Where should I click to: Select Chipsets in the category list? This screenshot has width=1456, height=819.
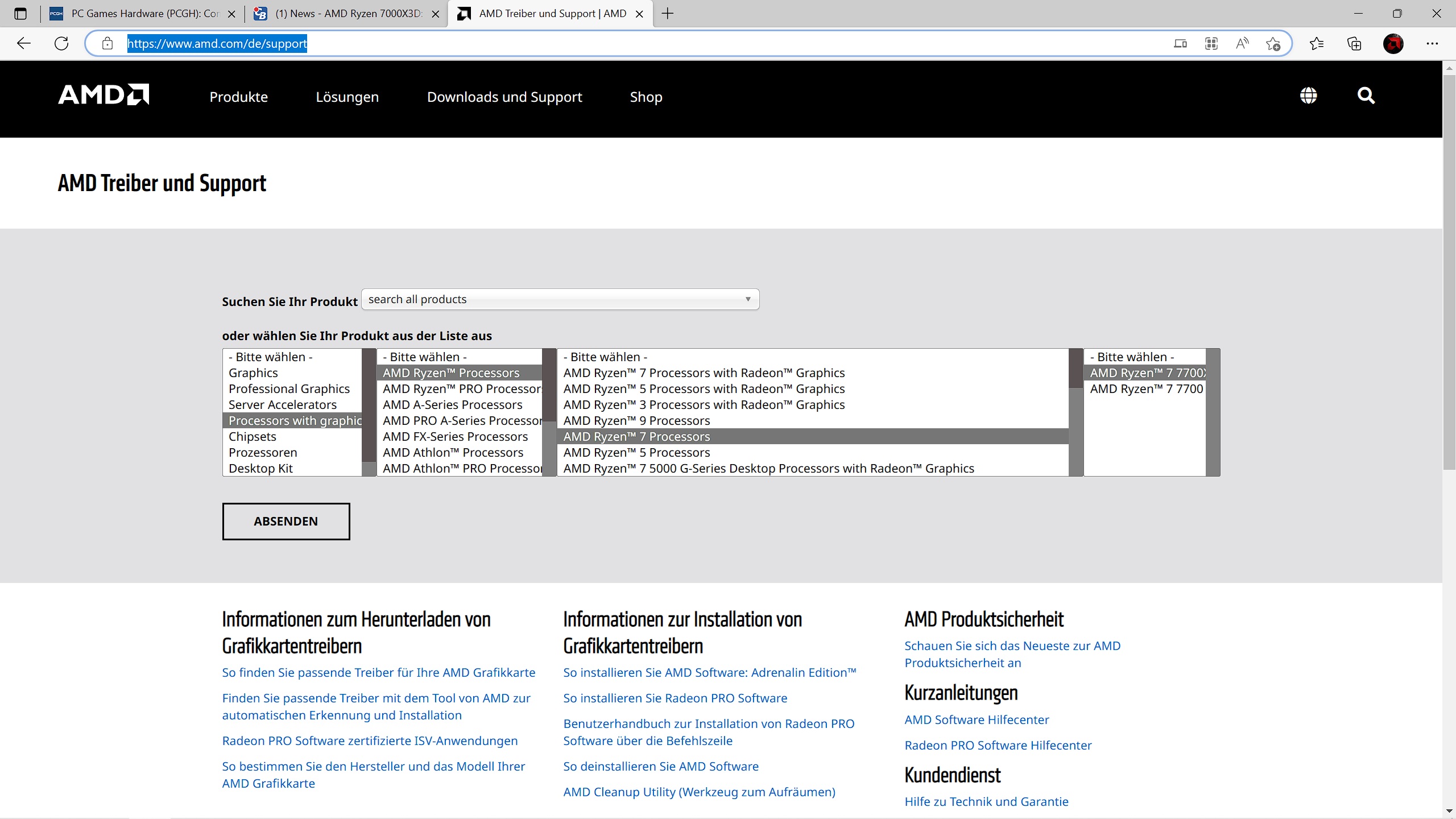(x=253, y=437)
